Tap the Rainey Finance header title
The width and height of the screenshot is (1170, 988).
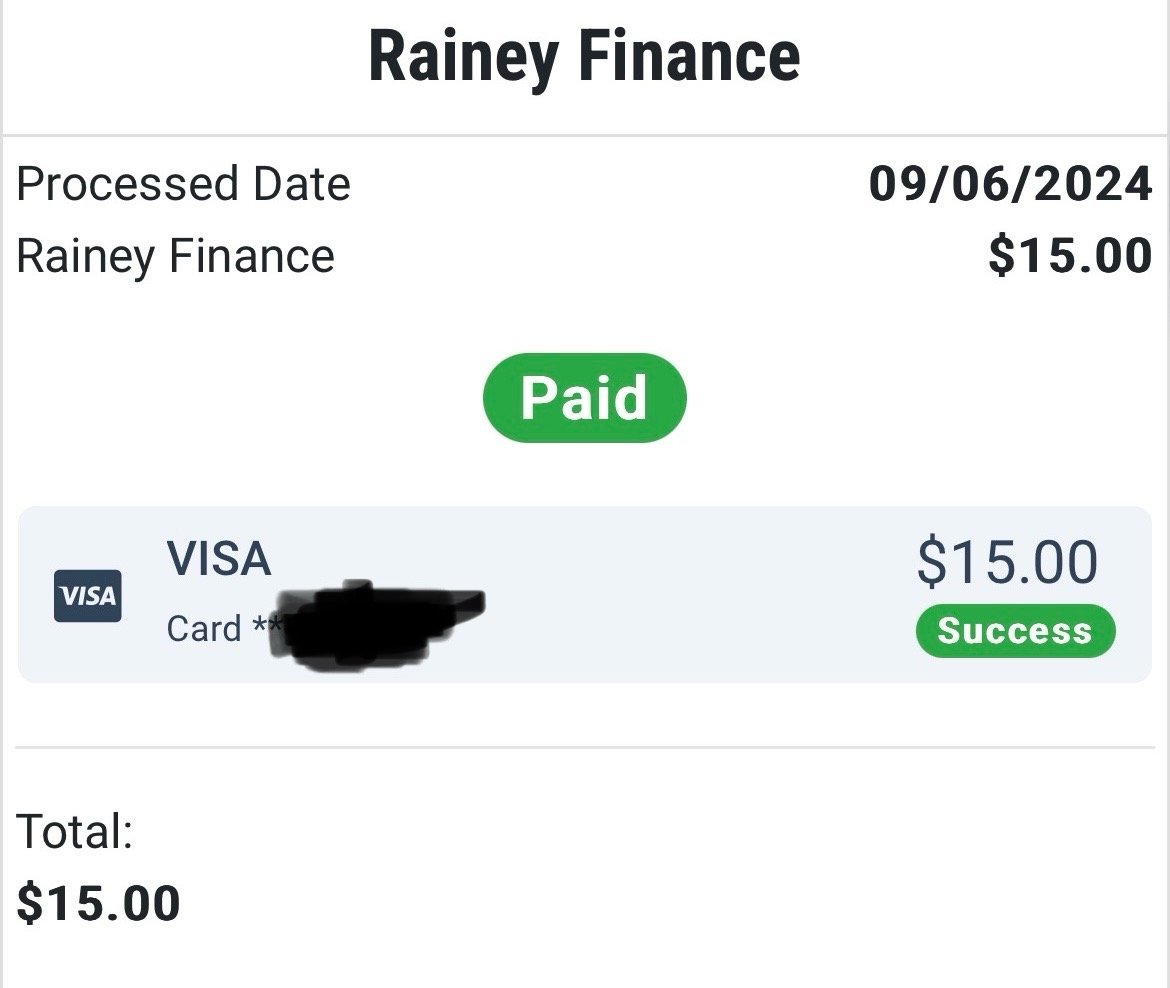(584, 57)
